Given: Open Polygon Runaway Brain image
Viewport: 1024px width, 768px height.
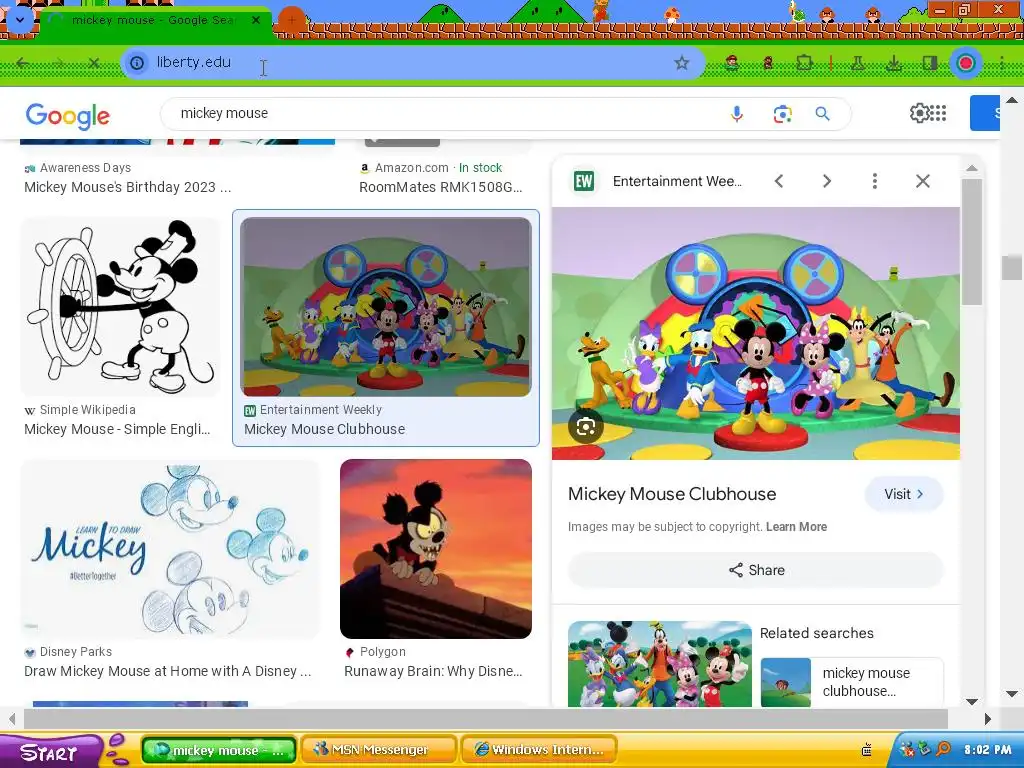Looking at the screenshot, I should (x=436, y=549).
